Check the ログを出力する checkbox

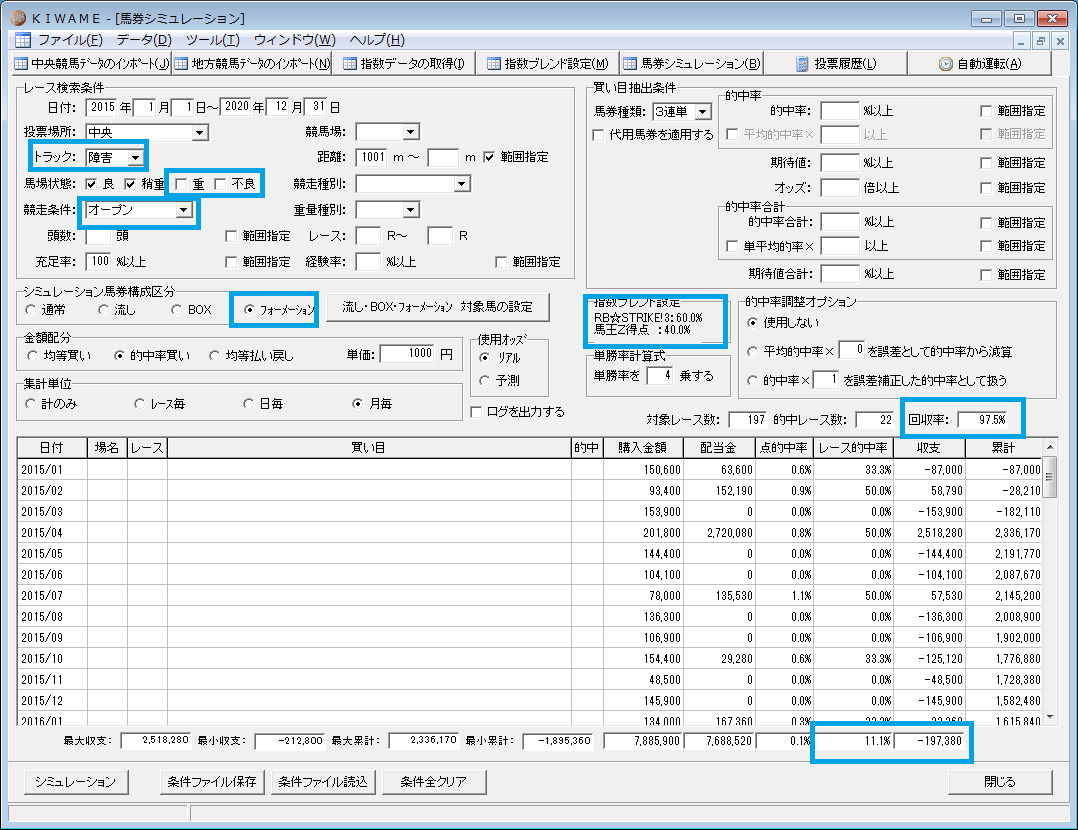tap(476, 411)
